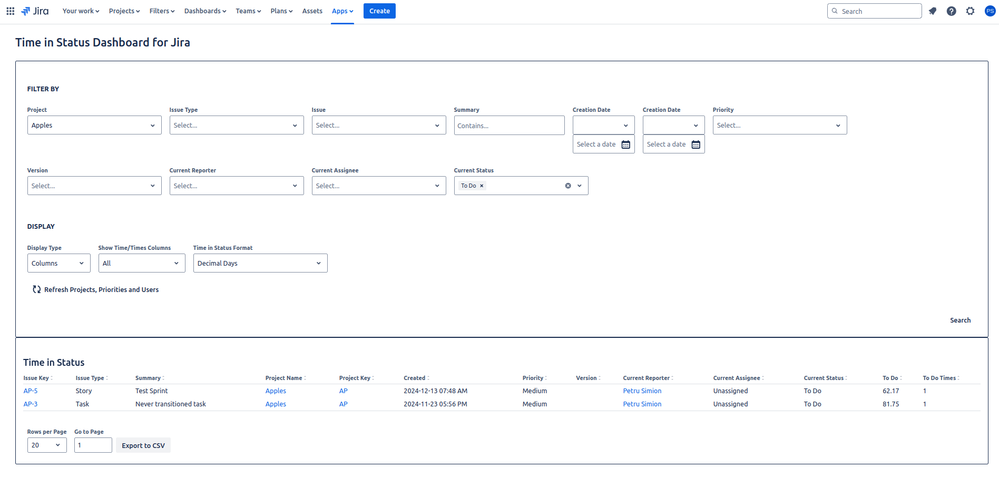
Task: Click the second Creation Date calendar icon
Action: point(696,145)
